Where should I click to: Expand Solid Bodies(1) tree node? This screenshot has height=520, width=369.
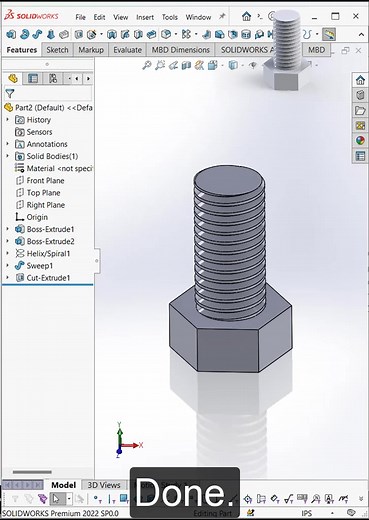coord(8,156)
